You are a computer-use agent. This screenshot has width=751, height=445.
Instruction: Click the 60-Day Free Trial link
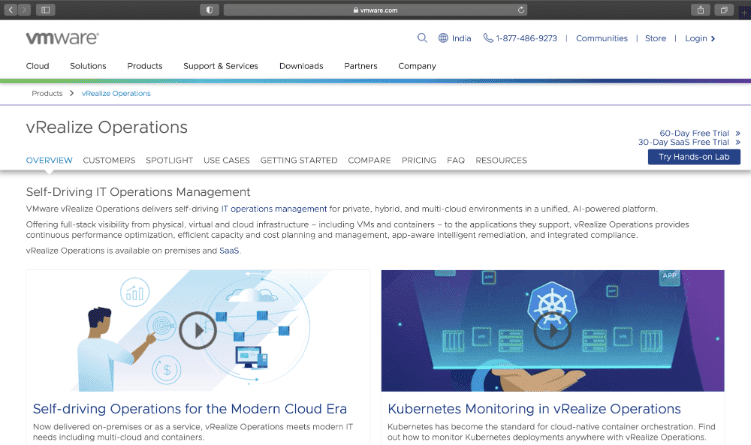click(x=700, y=133)
